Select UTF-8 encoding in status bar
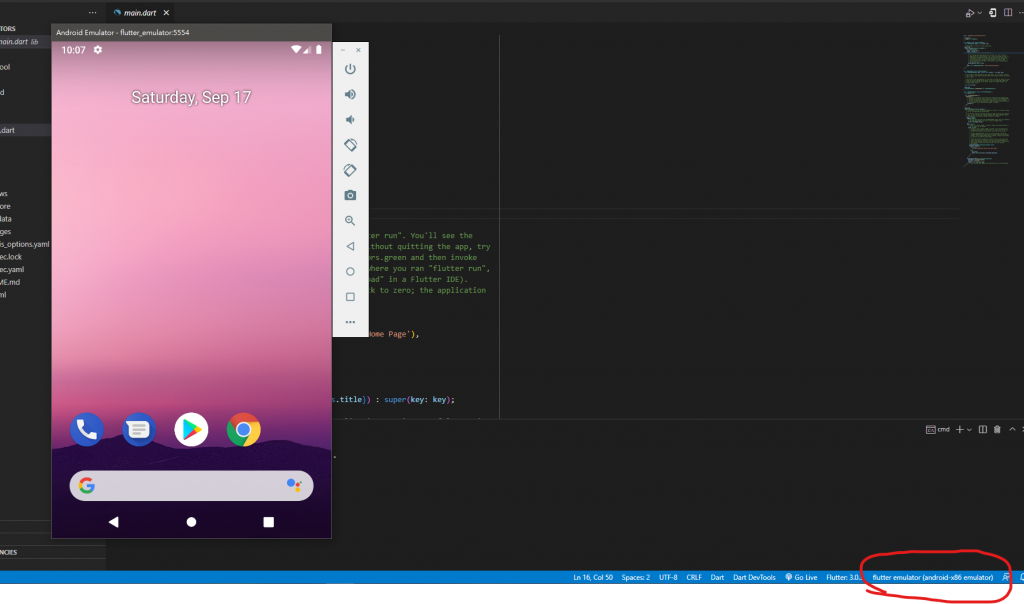This screenshot has height=604, width=1024. [668, 577]
